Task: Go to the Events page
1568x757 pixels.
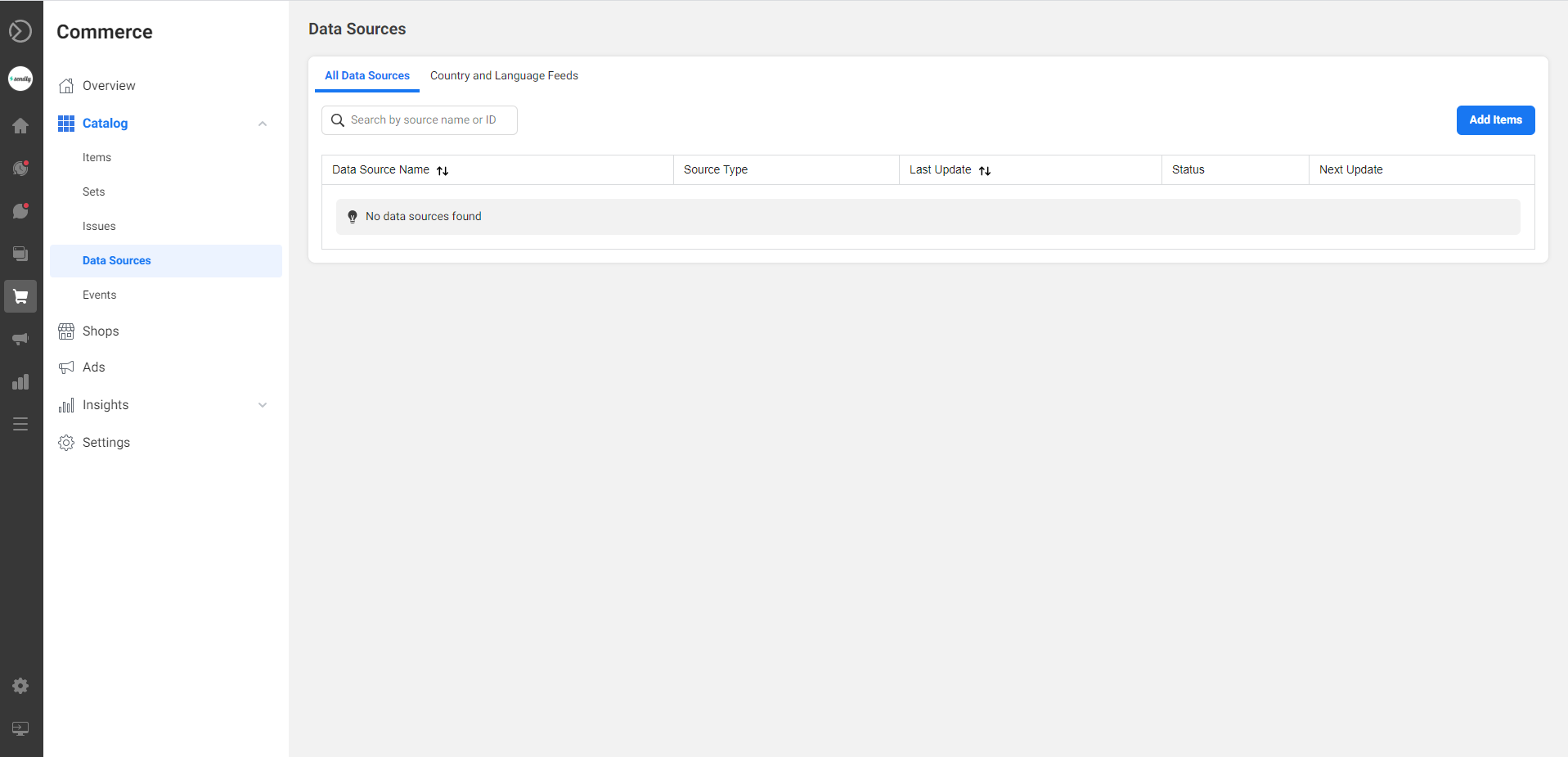Action: [x=99, y=295]
